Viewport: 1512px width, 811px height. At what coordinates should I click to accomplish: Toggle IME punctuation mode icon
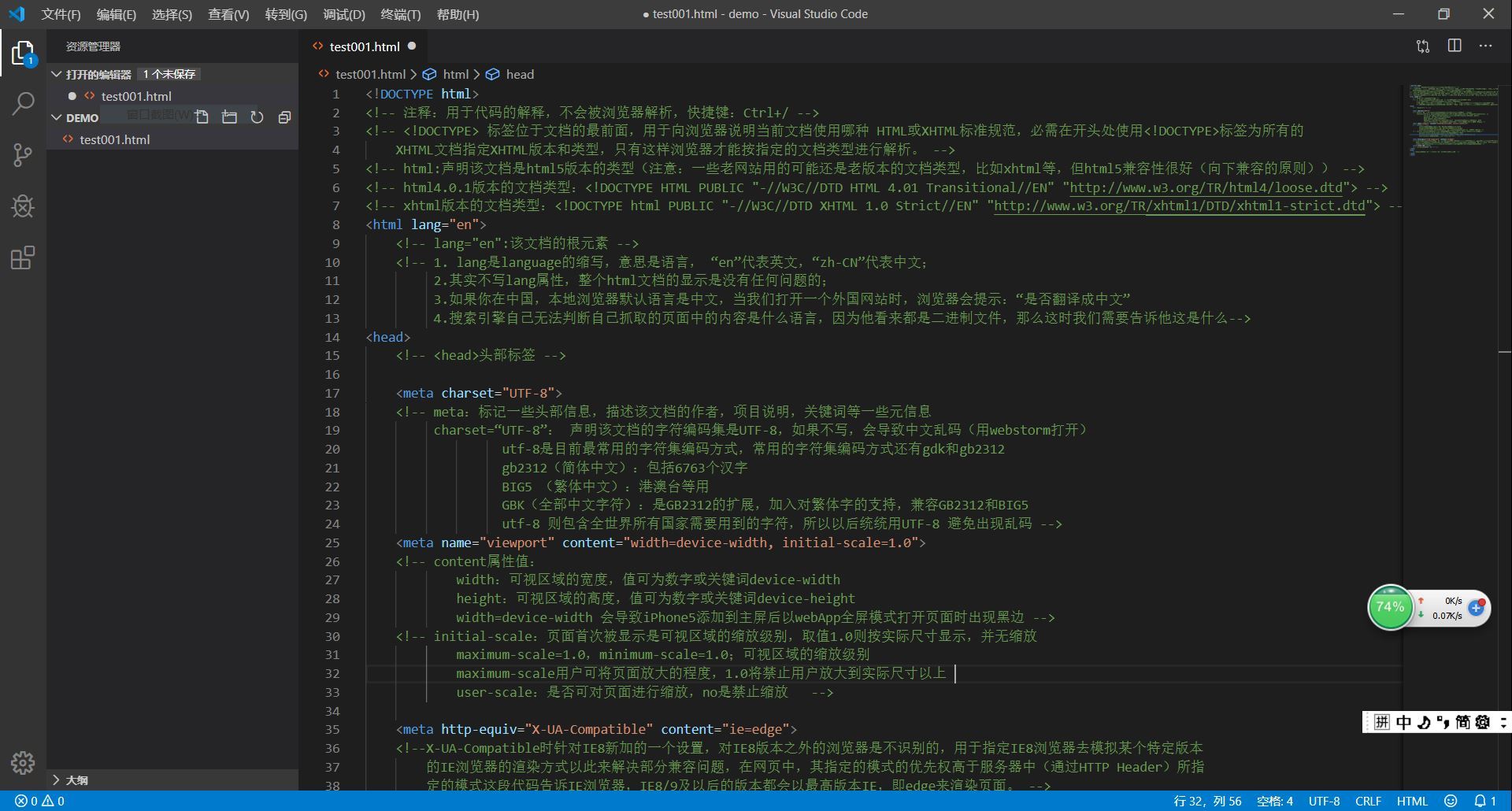pyautogui.click(x=1443, y=722)
